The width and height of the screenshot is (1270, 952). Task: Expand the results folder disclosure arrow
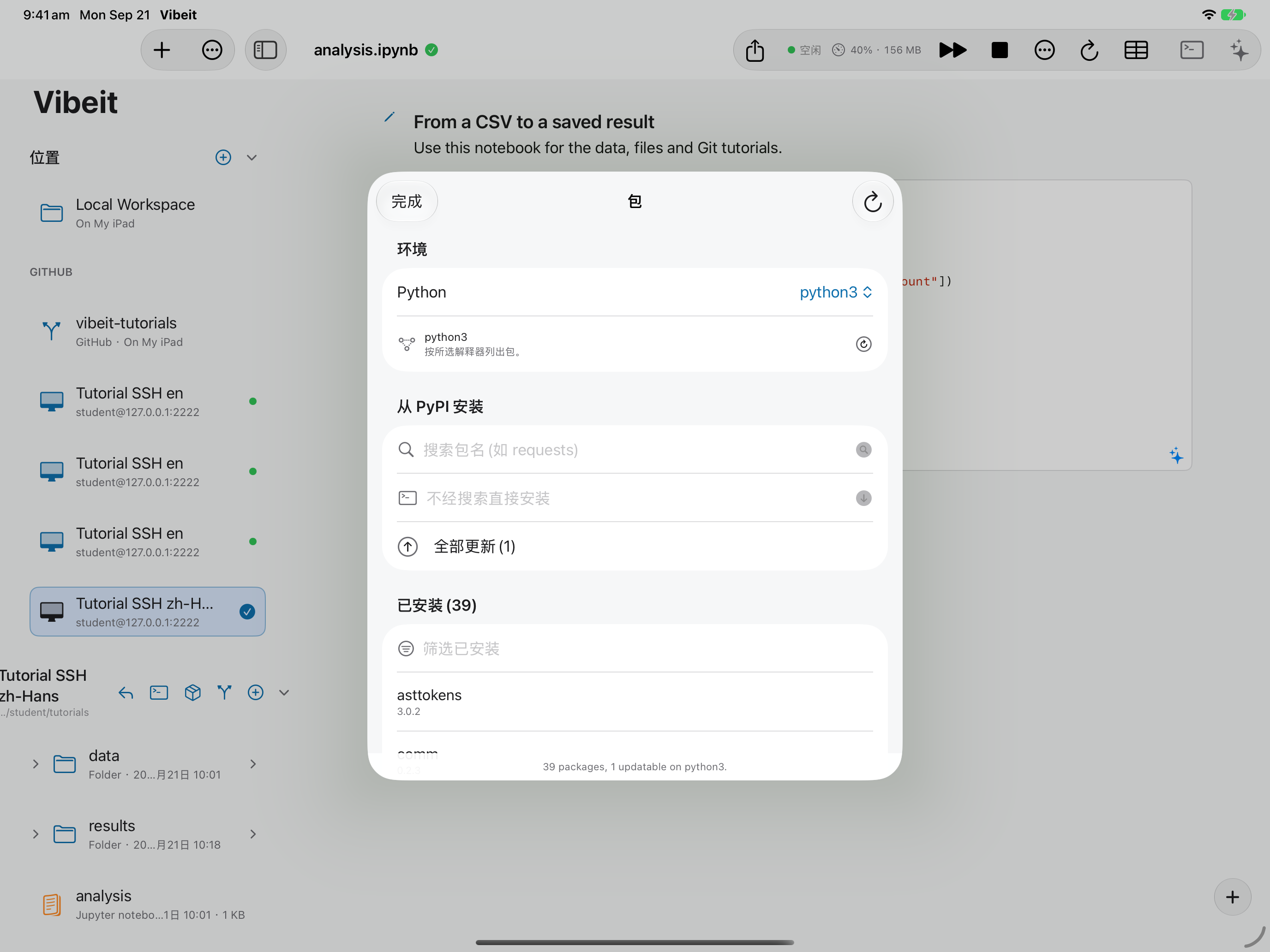point(36,834)
